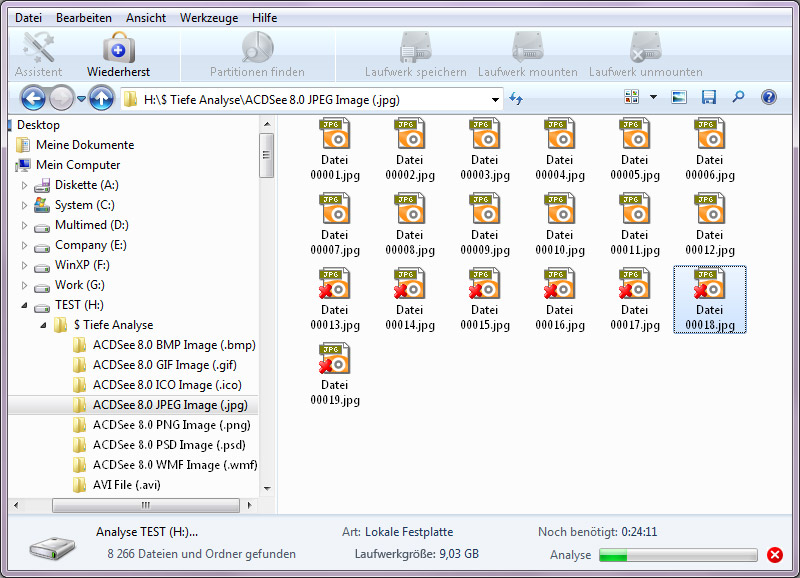Open search with the magnifier icon
800x578 pixels.
[x=738, y=98]
